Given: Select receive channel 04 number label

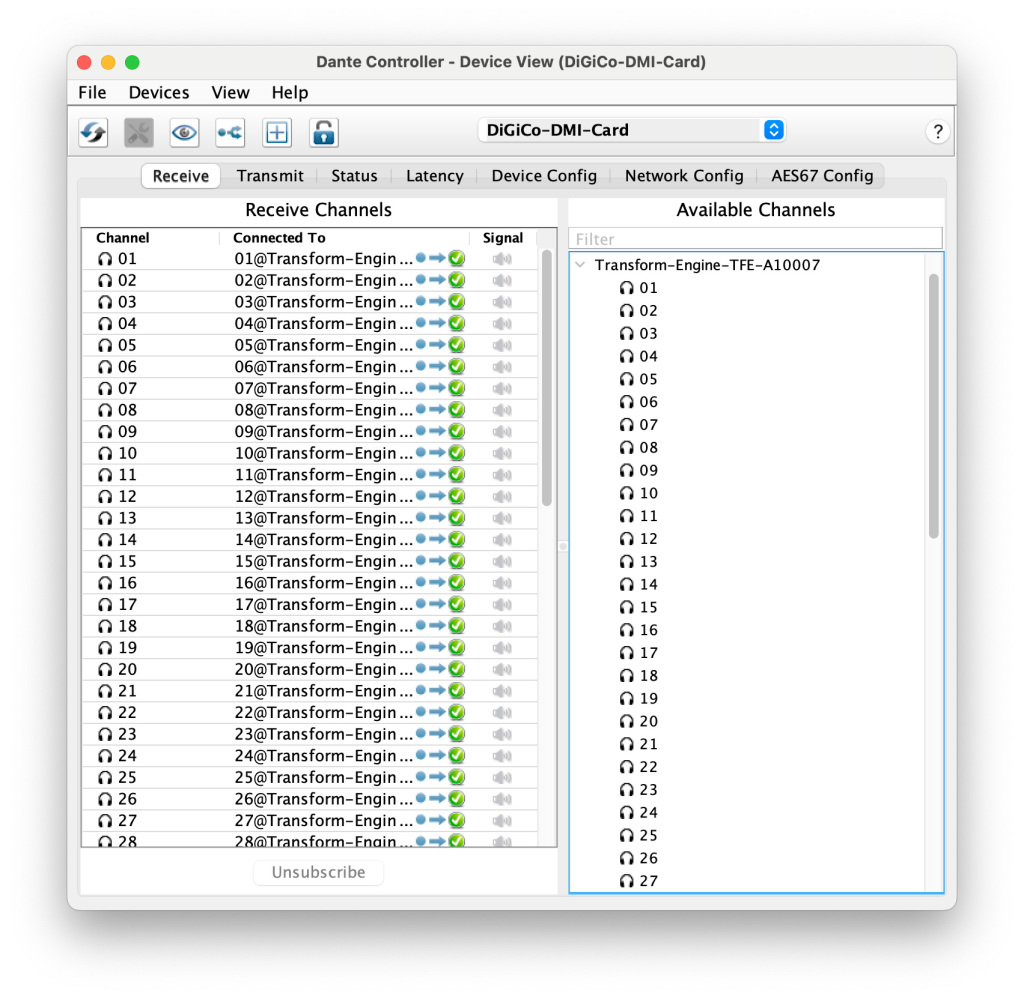Looking at the screenshot, I should coord(127,324).
